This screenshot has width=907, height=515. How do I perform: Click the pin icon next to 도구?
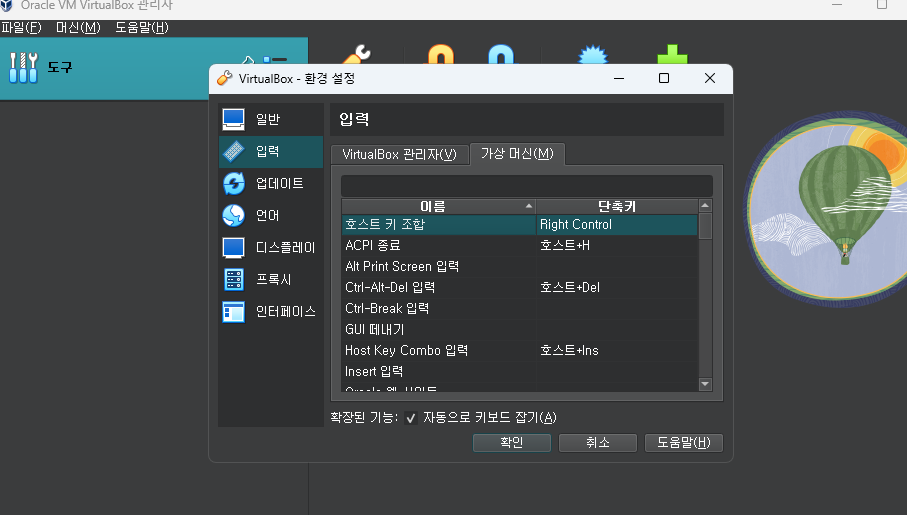click(x=248, y=60)
